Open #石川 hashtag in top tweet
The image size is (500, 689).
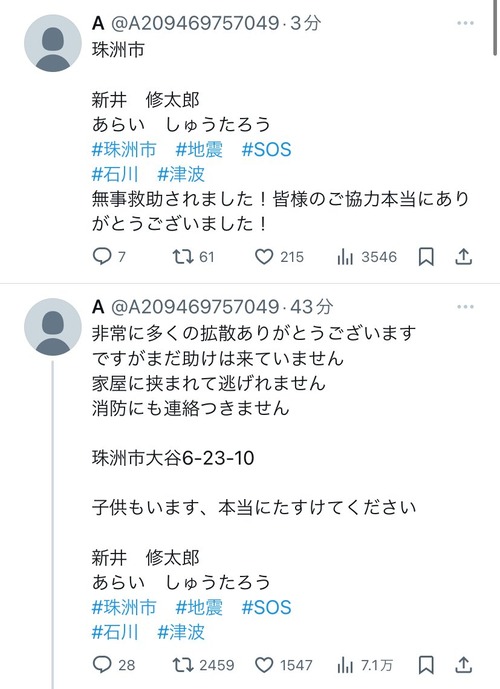[115, 174]
